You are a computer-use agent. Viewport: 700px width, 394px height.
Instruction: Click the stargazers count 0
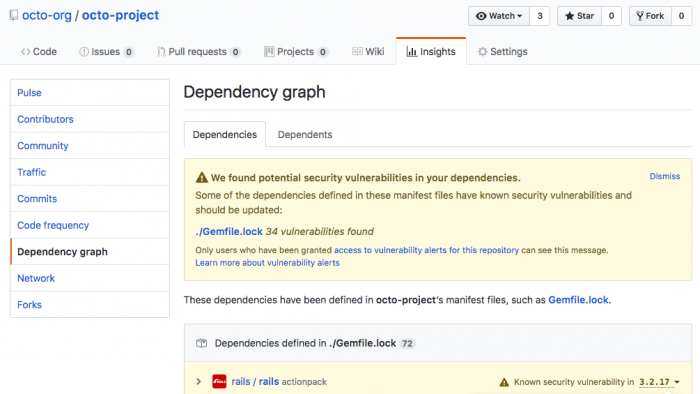pos(611,16)
